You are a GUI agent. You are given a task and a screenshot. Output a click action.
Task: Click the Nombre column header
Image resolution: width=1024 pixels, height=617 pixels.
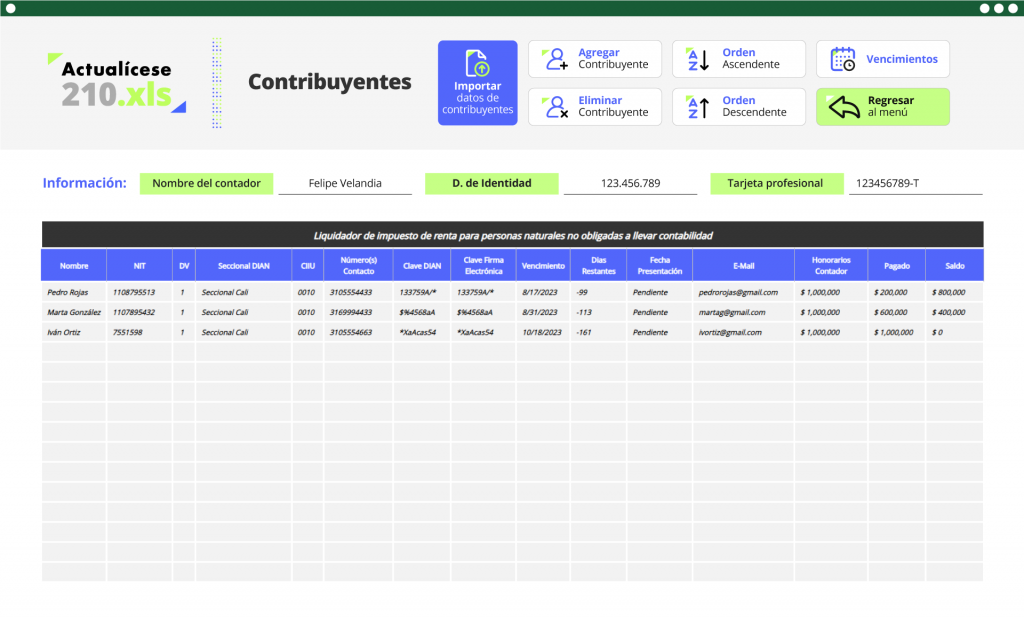(x=74, y=265)
